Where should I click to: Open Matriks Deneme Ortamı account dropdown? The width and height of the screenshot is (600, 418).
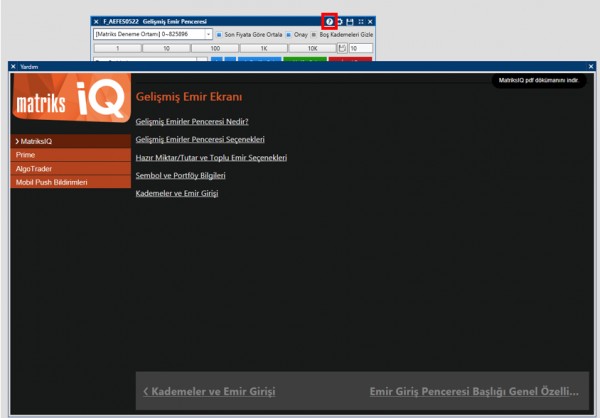[x=153, y=34]
